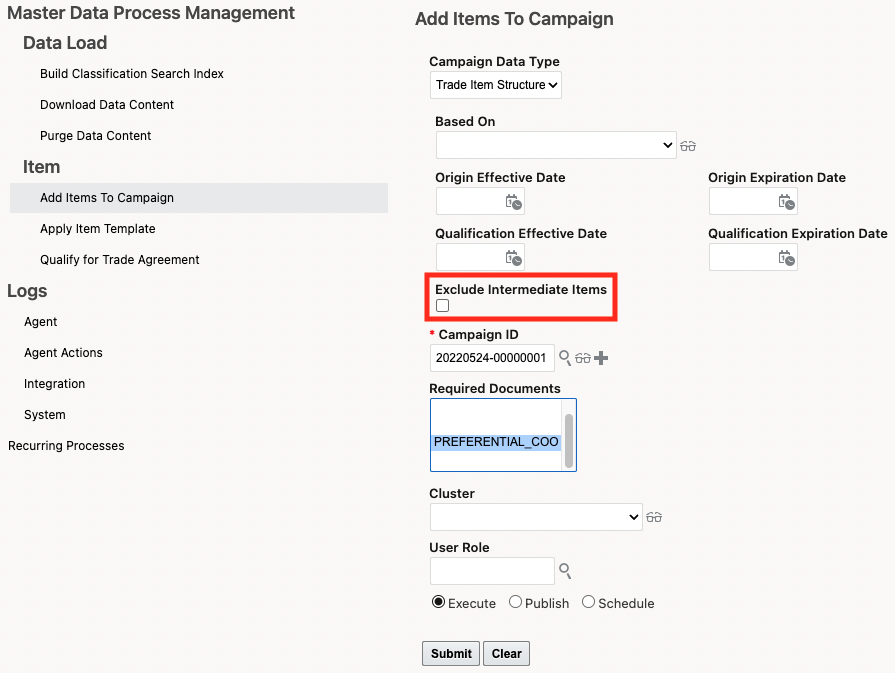Viewport: 895px width, 673px height.
Task: Select the Publish radio button
Action: point(516,602)
